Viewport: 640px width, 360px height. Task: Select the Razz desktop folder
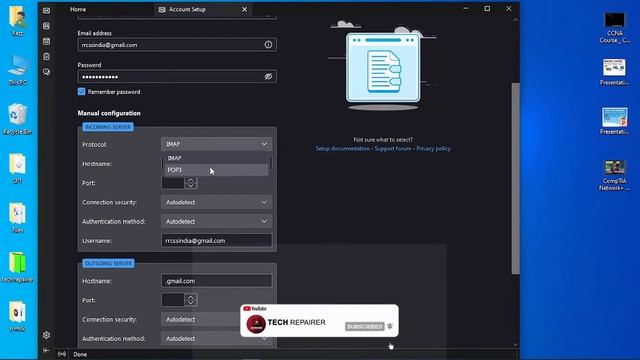(18, 21)
